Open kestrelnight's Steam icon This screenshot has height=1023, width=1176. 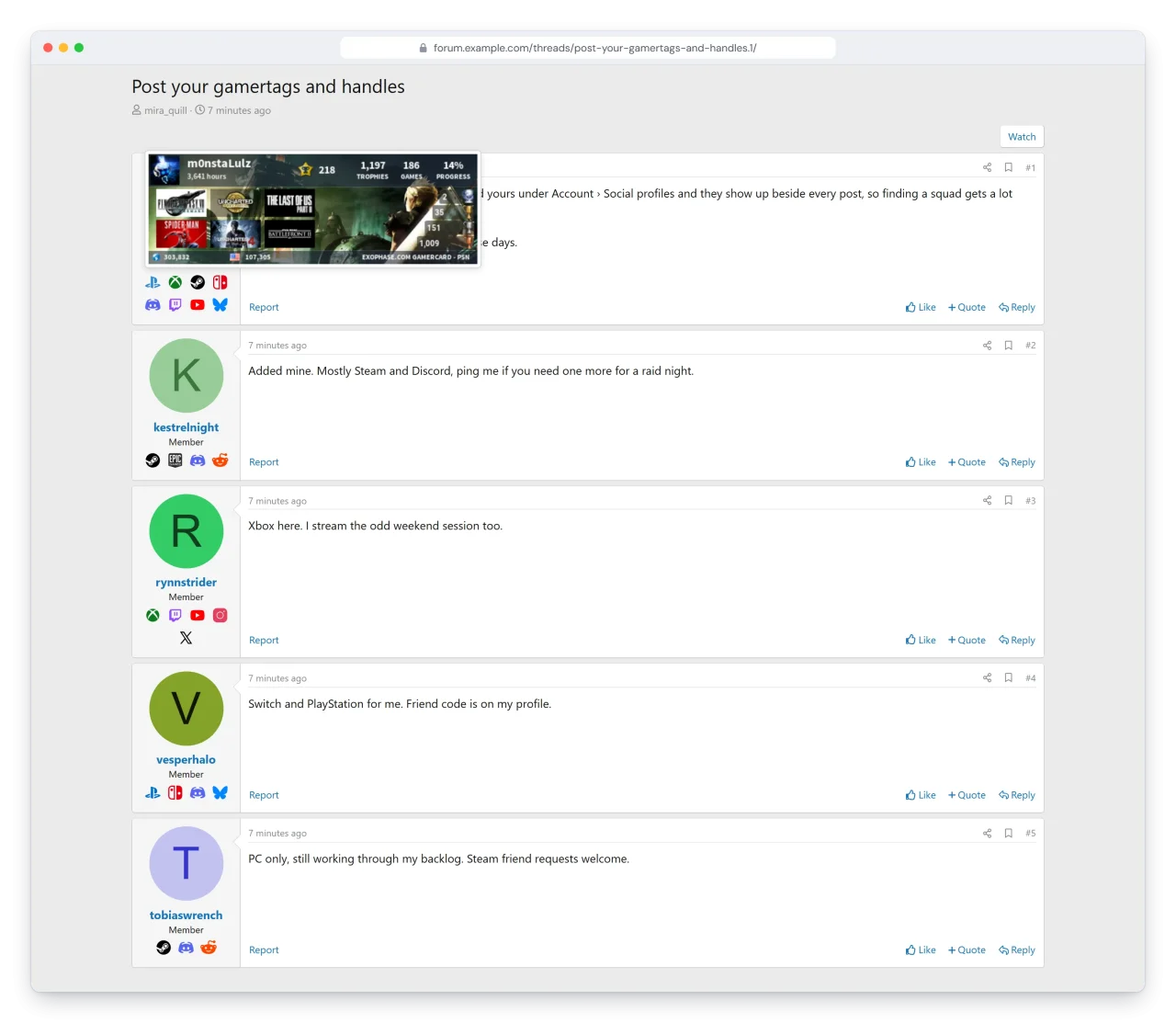coord(153,460)
